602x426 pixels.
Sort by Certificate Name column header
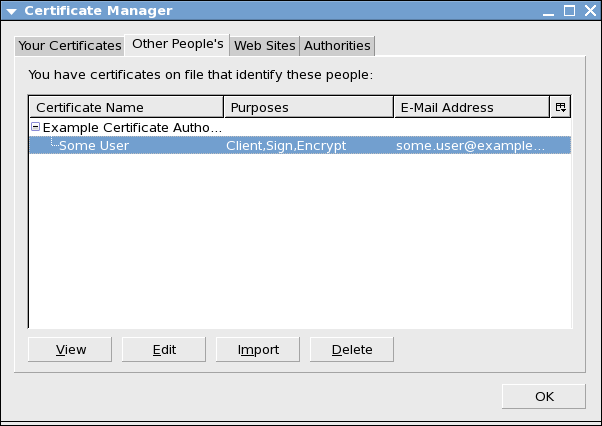(126, 107)
